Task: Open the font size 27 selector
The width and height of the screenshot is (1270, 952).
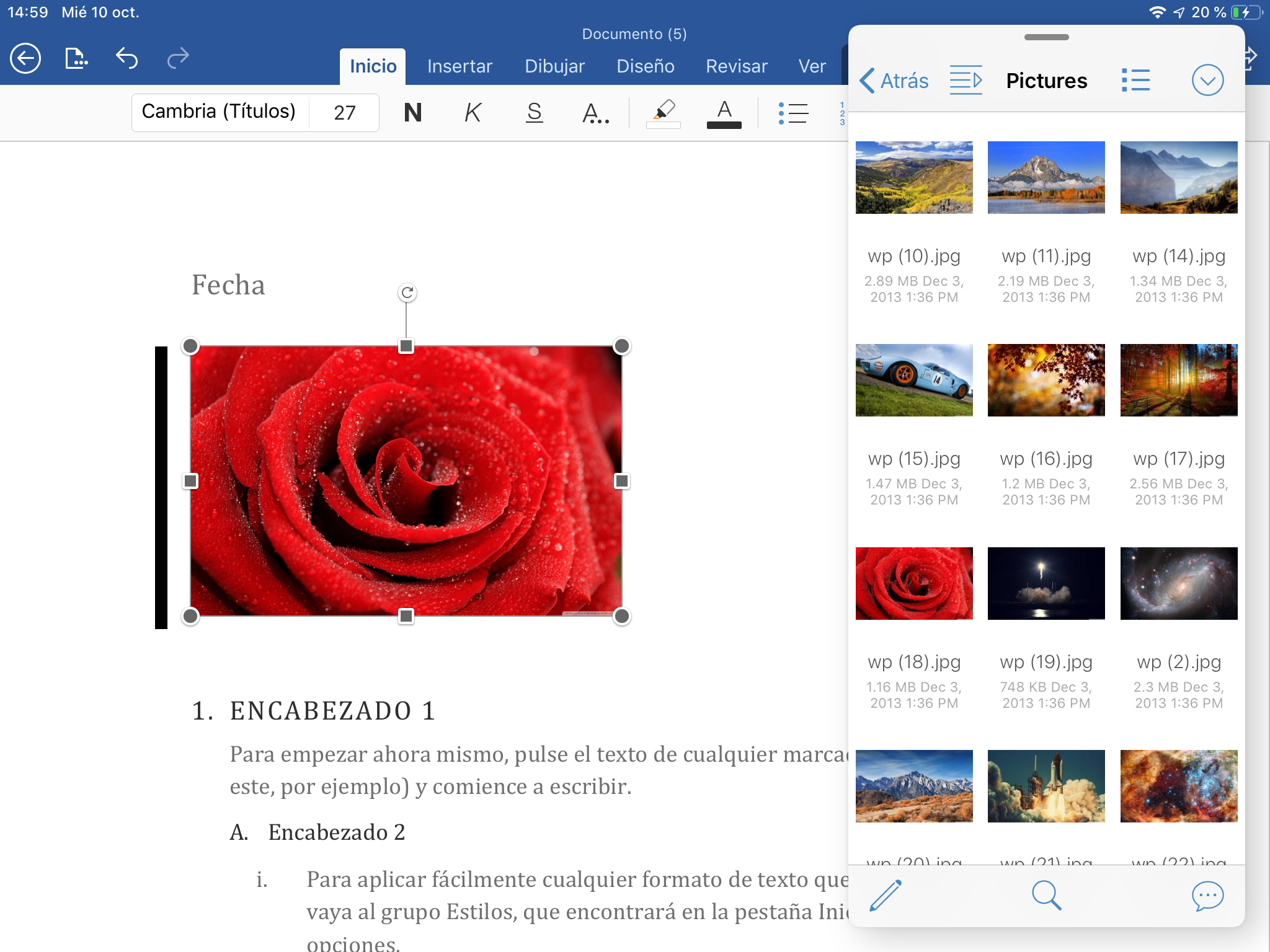Action: [x=345, y=113]
